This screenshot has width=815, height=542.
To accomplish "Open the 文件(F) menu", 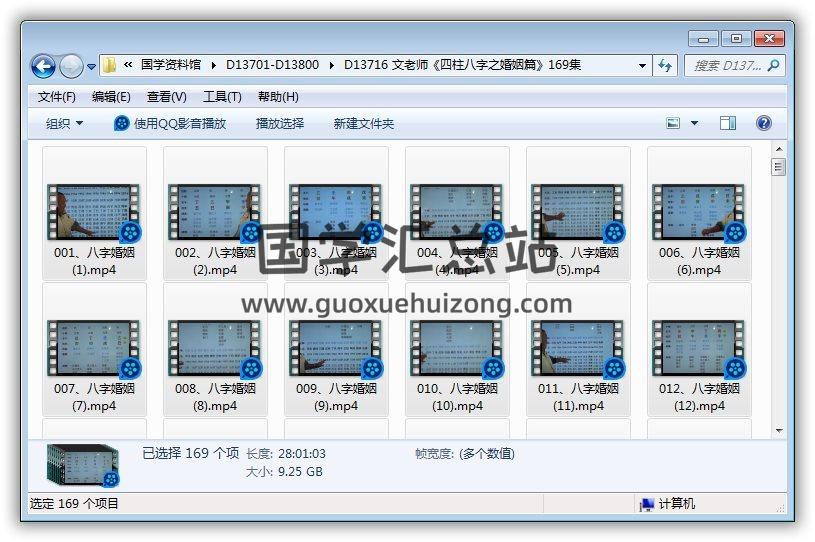I will (x=57, y=97).
